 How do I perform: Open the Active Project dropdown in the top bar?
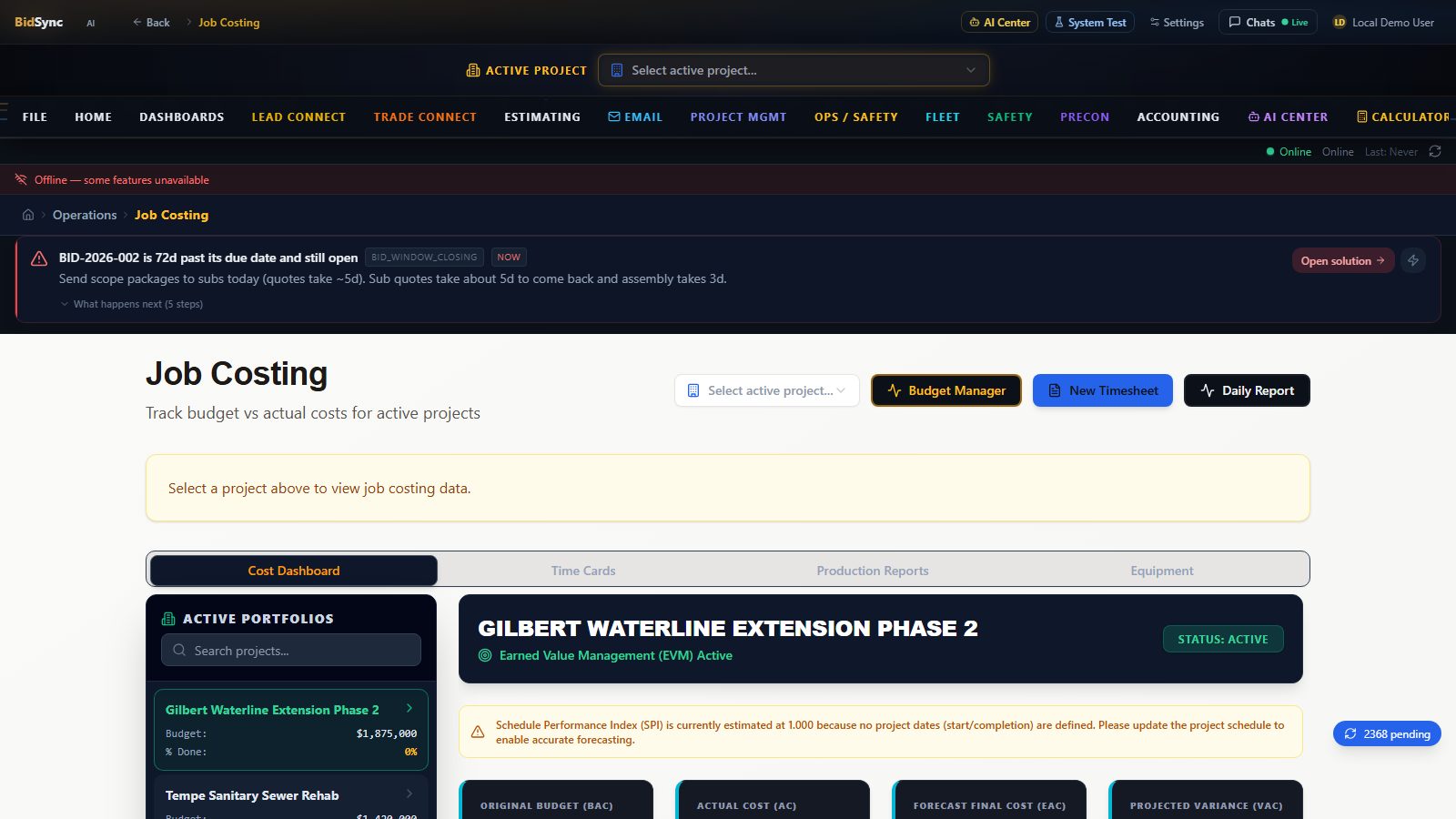794,70
